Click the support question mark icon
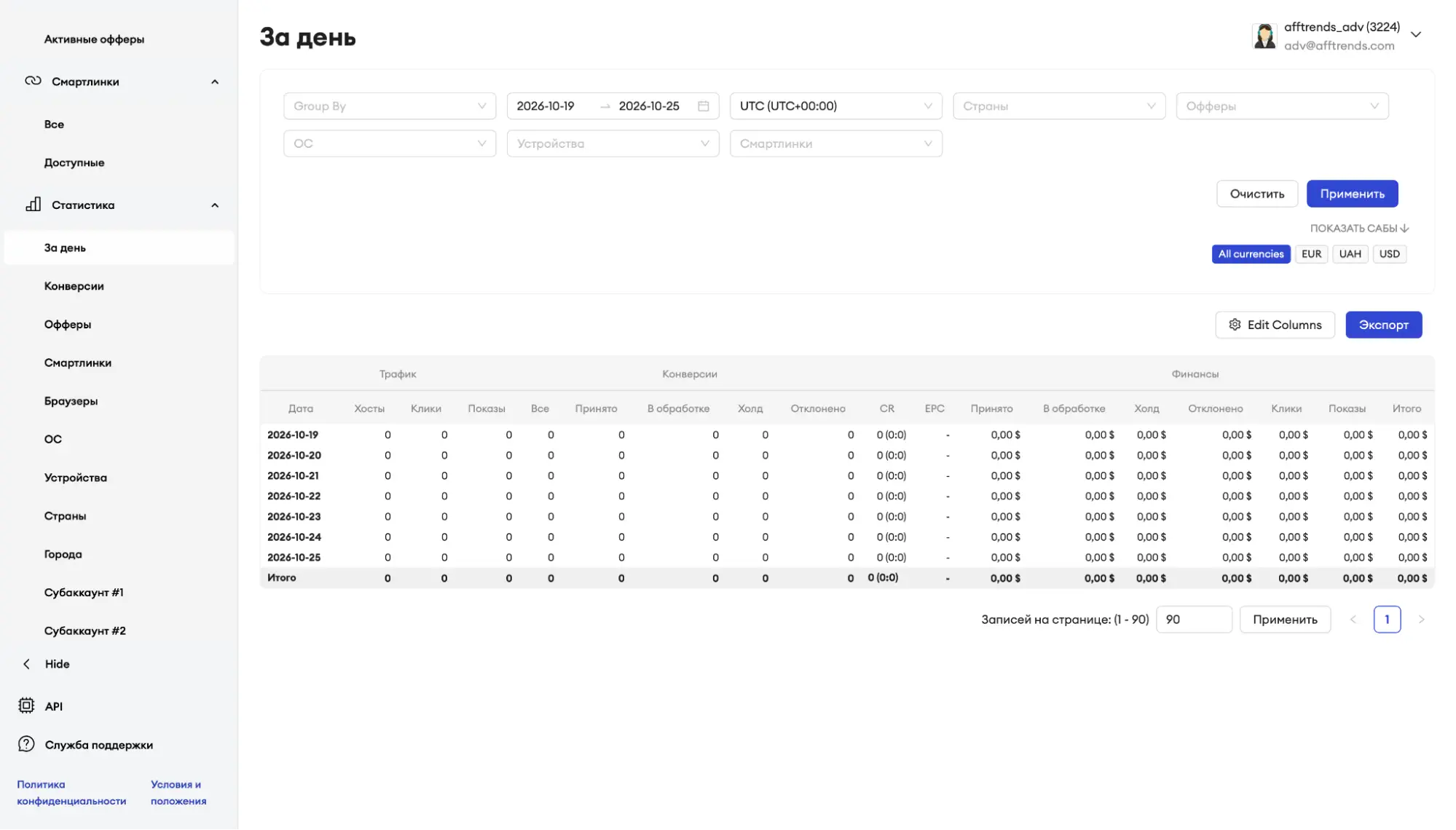Image resolution: width=1456 pixels, height=830 pixels. point(26,744)
